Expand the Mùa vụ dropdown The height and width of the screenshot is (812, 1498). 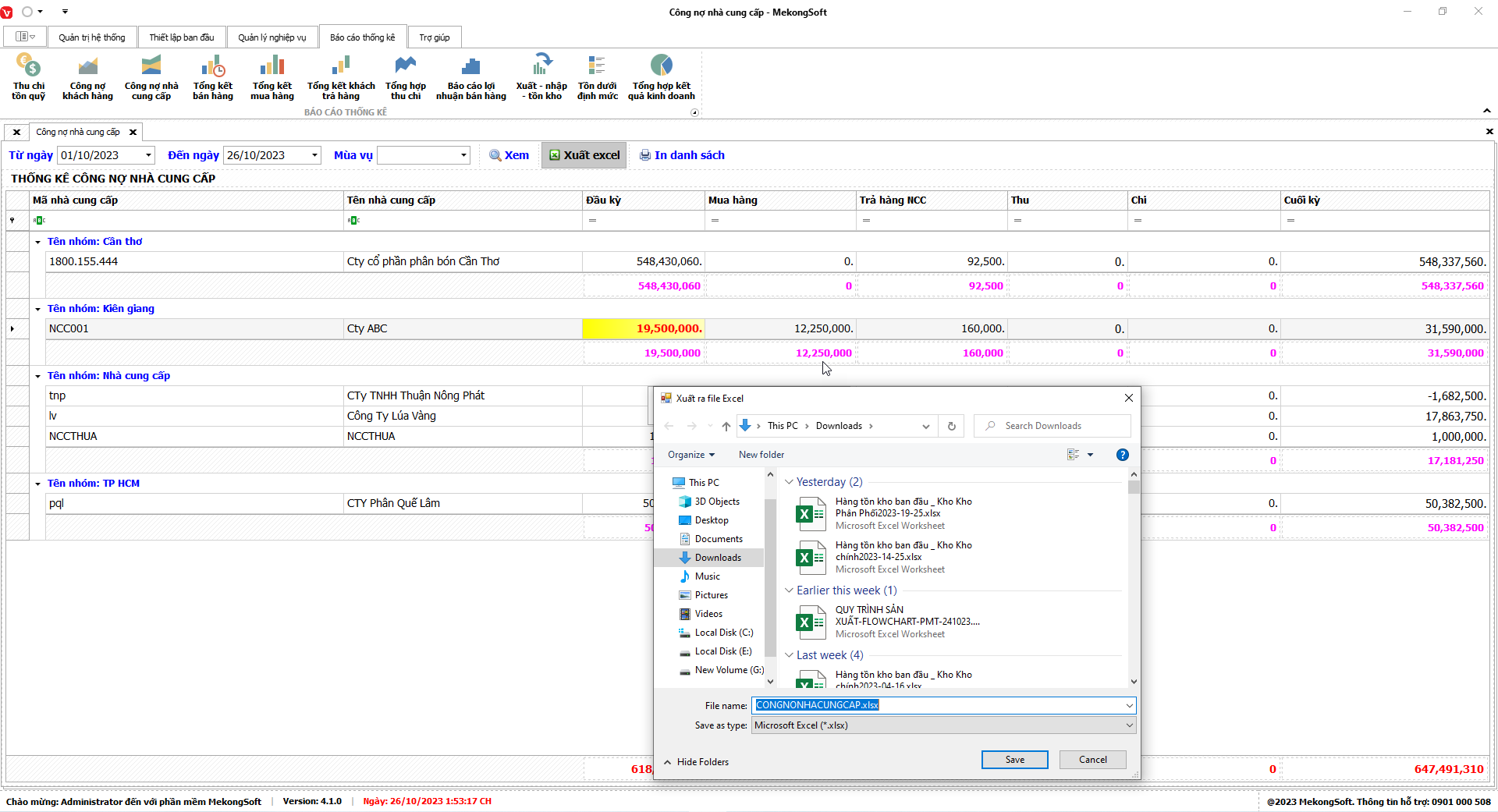(x=463, y=155)
